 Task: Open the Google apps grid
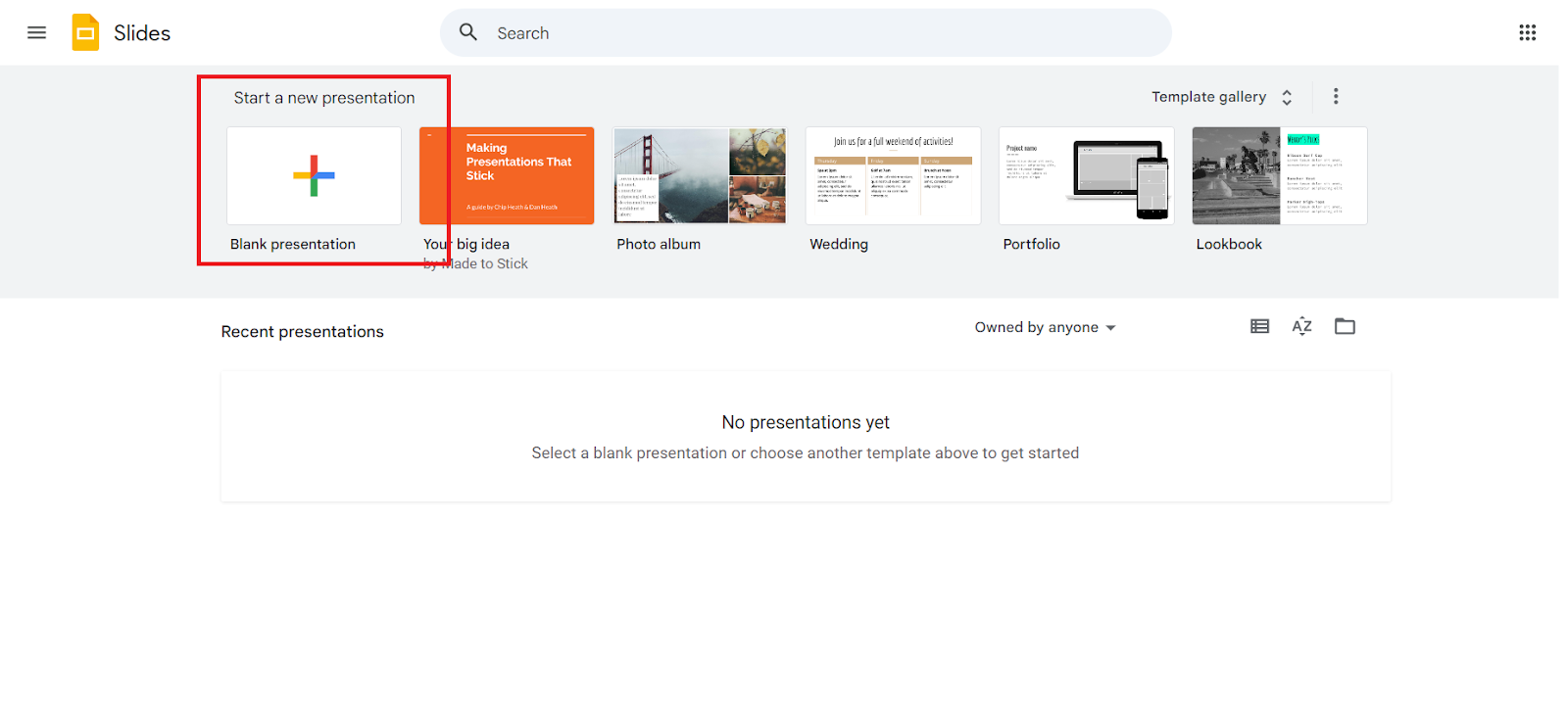(x=1527, y=32)
